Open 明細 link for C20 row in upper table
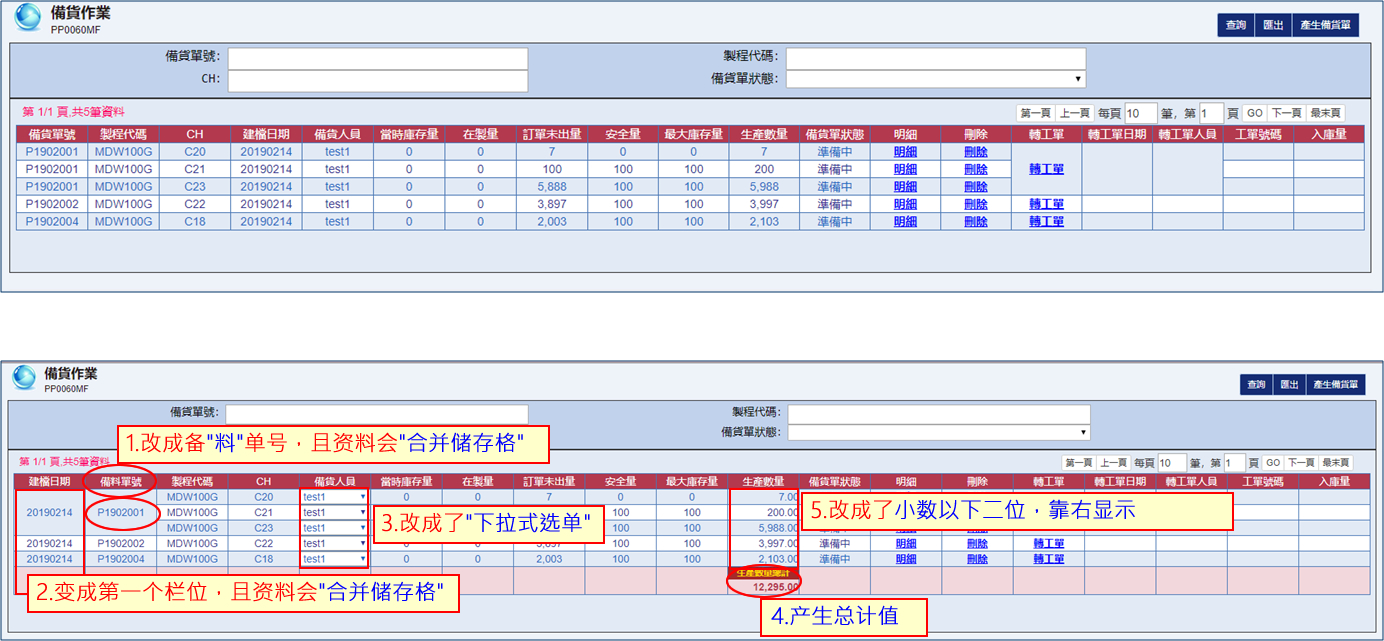Image resolution: width=1384 pixels, height=641 pixels. click(x=905, y=152)
